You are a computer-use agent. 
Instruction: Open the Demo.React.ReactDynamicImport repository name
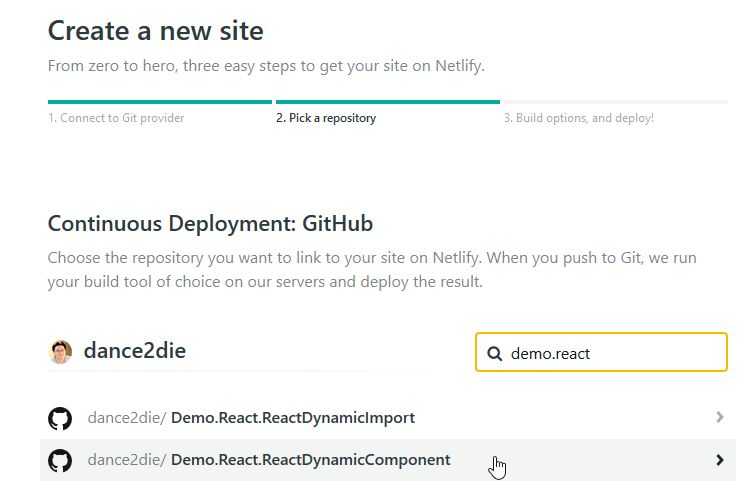click(x=292, y=417)
